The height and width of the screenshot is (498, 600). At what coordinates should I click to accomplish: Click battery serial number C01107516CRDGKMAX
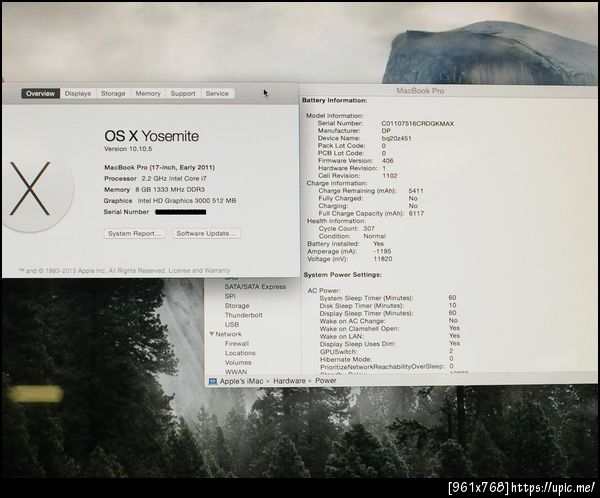pos(417,124)
